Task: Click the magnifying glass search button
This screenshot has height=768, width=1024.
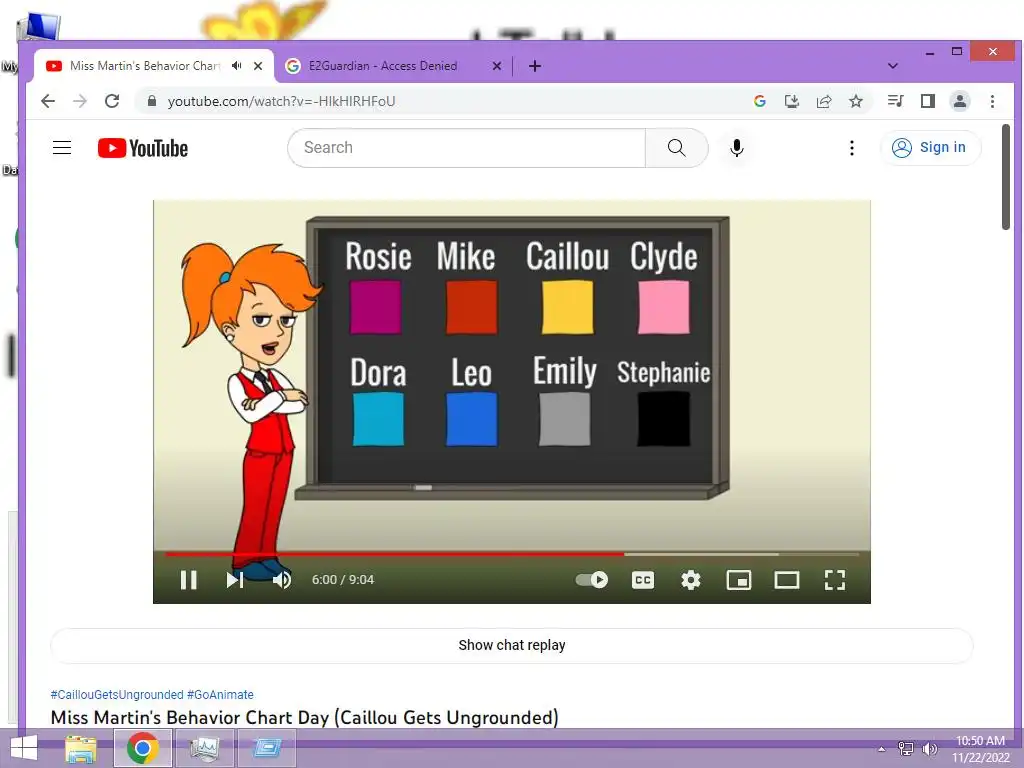Action: [x=677, y=148]
